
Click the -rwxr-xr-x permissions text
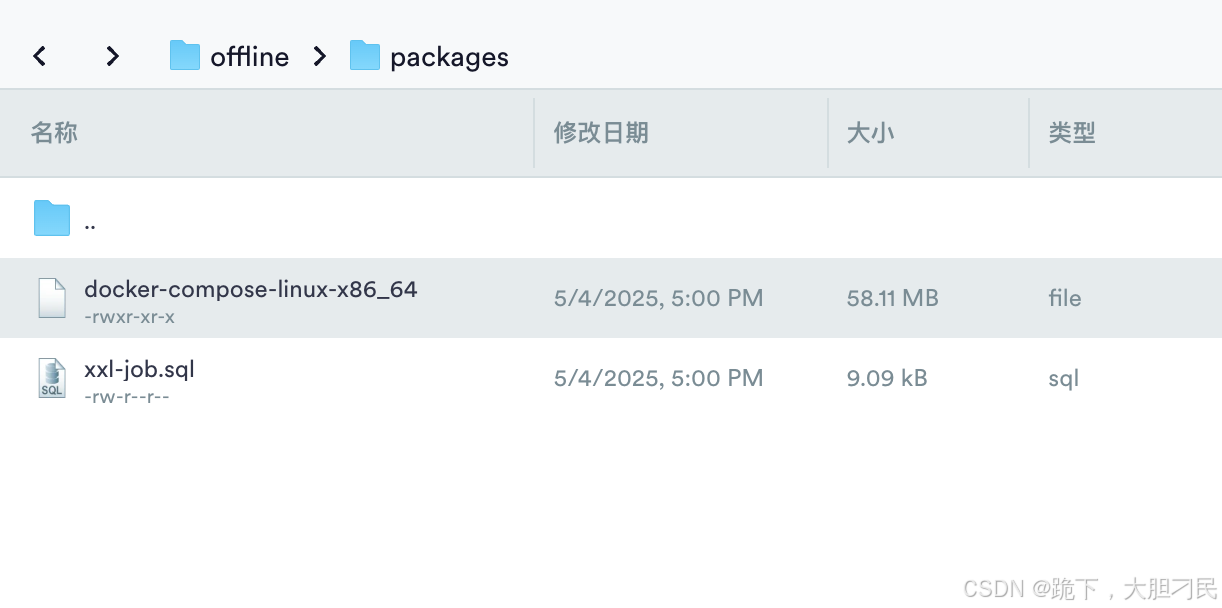(129, 317)
